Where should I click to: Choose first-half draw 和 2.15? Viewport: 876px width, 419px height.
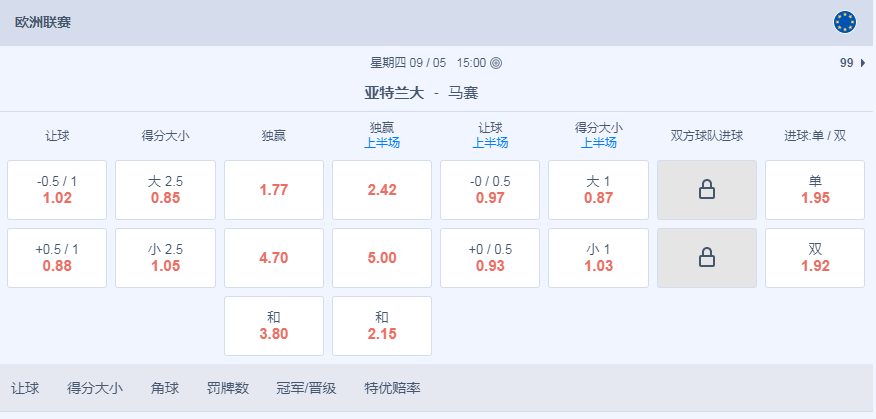(382, 326)
